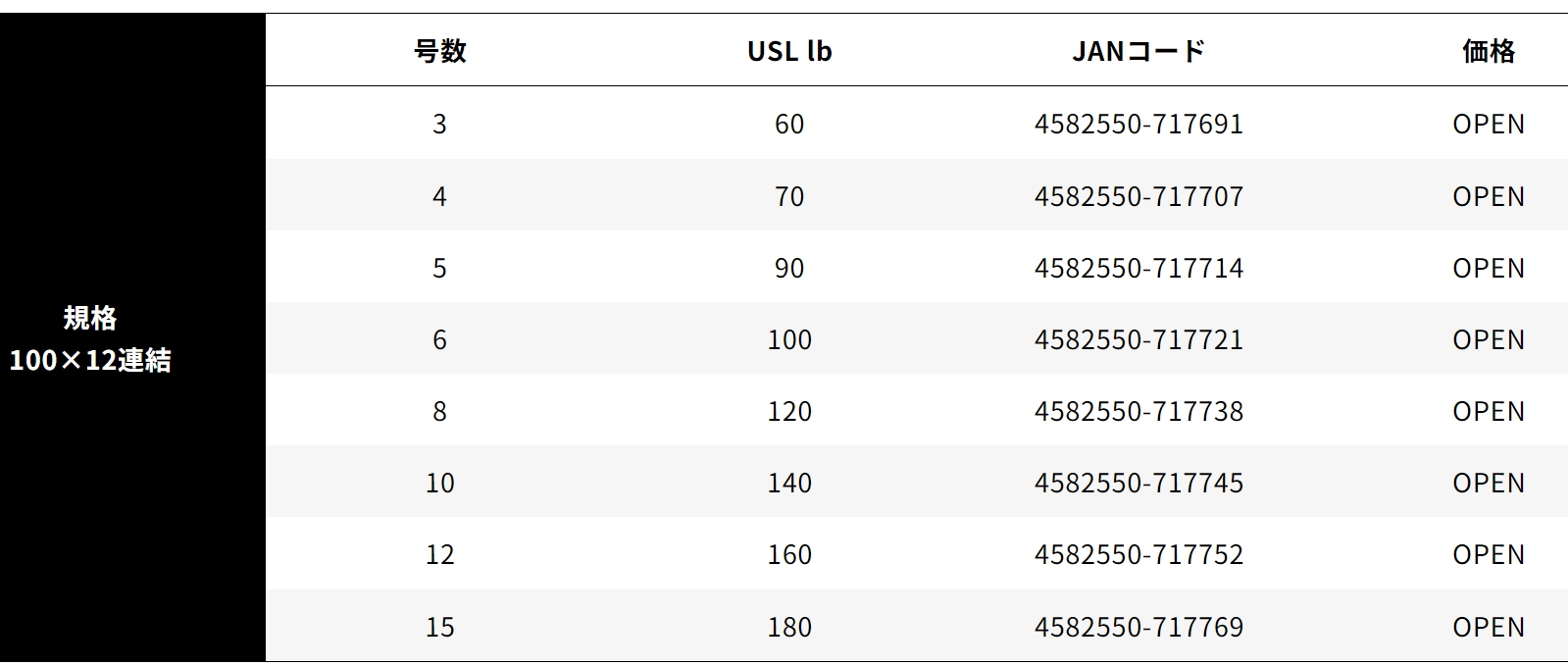Select JAN code 4582550-717707

1138,196
